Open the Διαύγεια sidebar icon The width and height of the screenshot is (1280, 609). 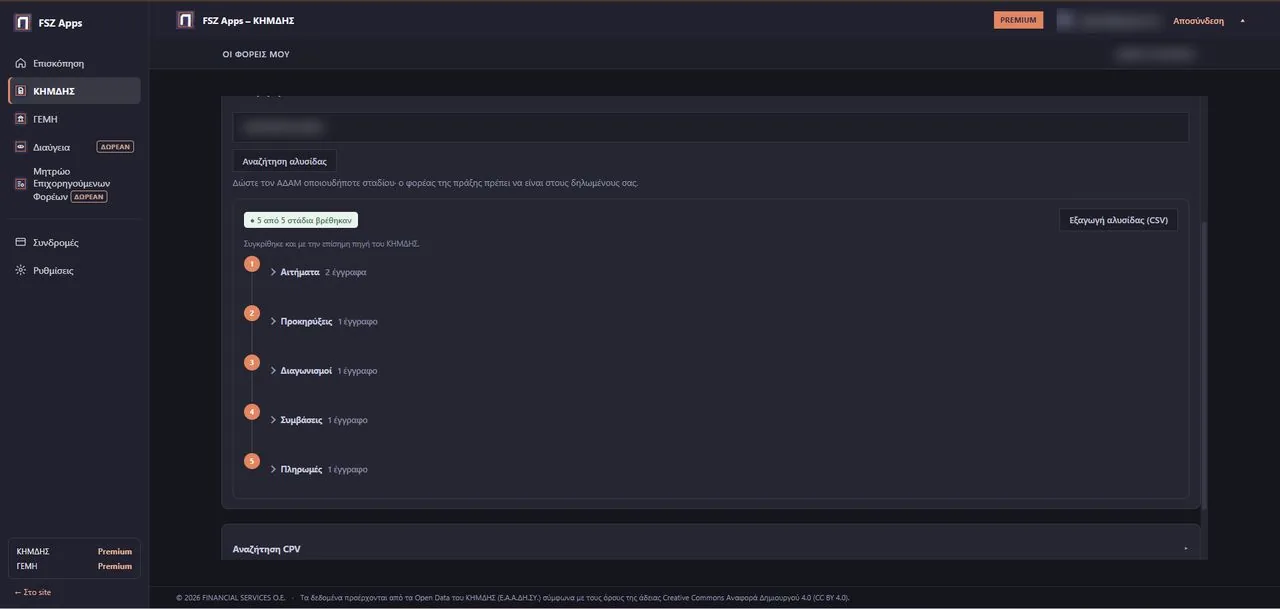21,147
